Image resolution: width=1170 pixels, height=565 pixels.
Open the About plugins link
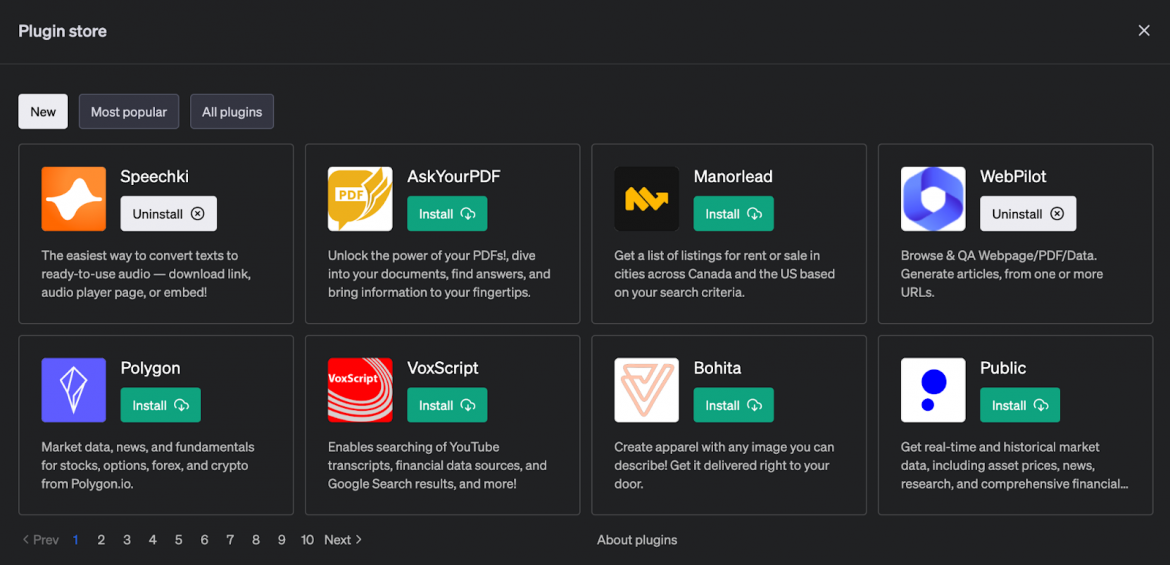pos(637,540)
